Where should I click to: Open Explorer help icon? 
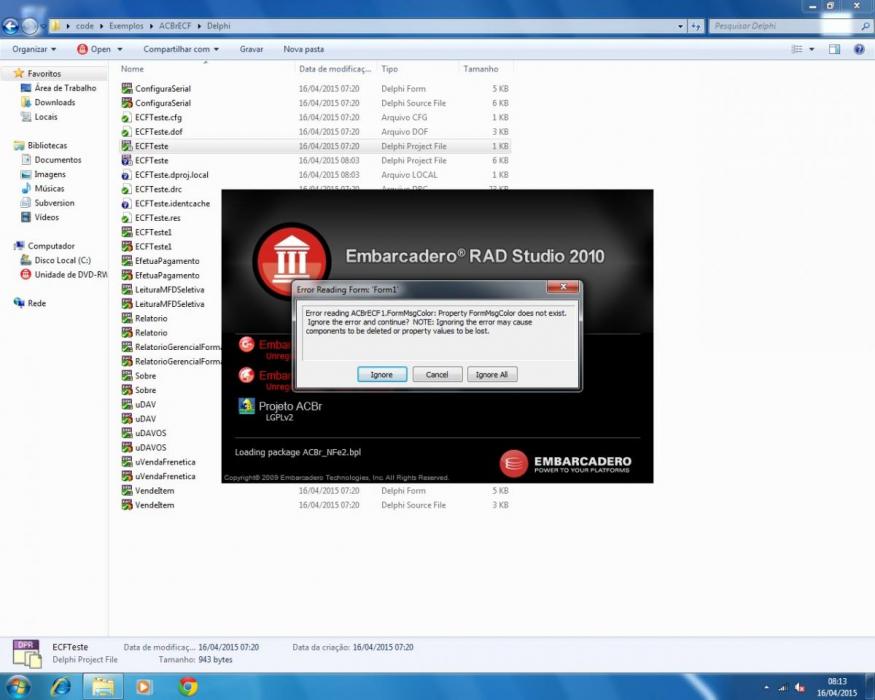click(x=859, y=49)
